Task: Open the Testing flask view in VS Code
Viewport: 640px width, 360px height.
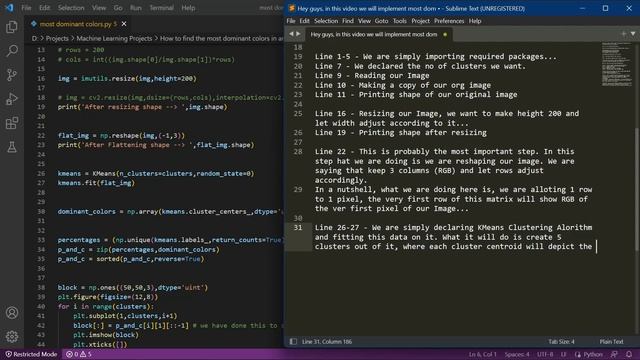Action: tap(12, 147)
